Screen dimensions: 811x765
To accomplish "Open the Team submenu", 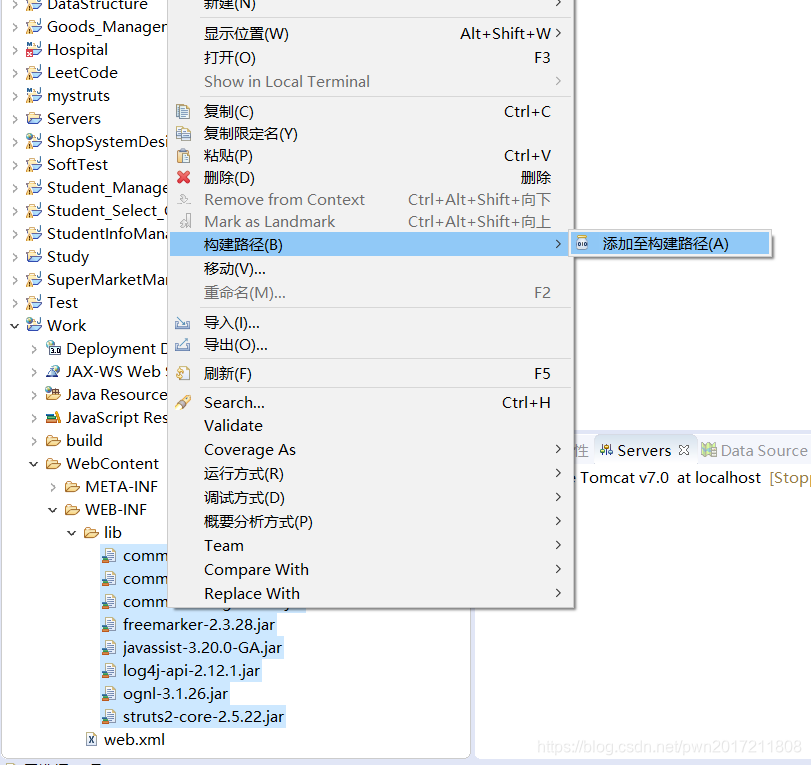I will click(x=371, y=545).
